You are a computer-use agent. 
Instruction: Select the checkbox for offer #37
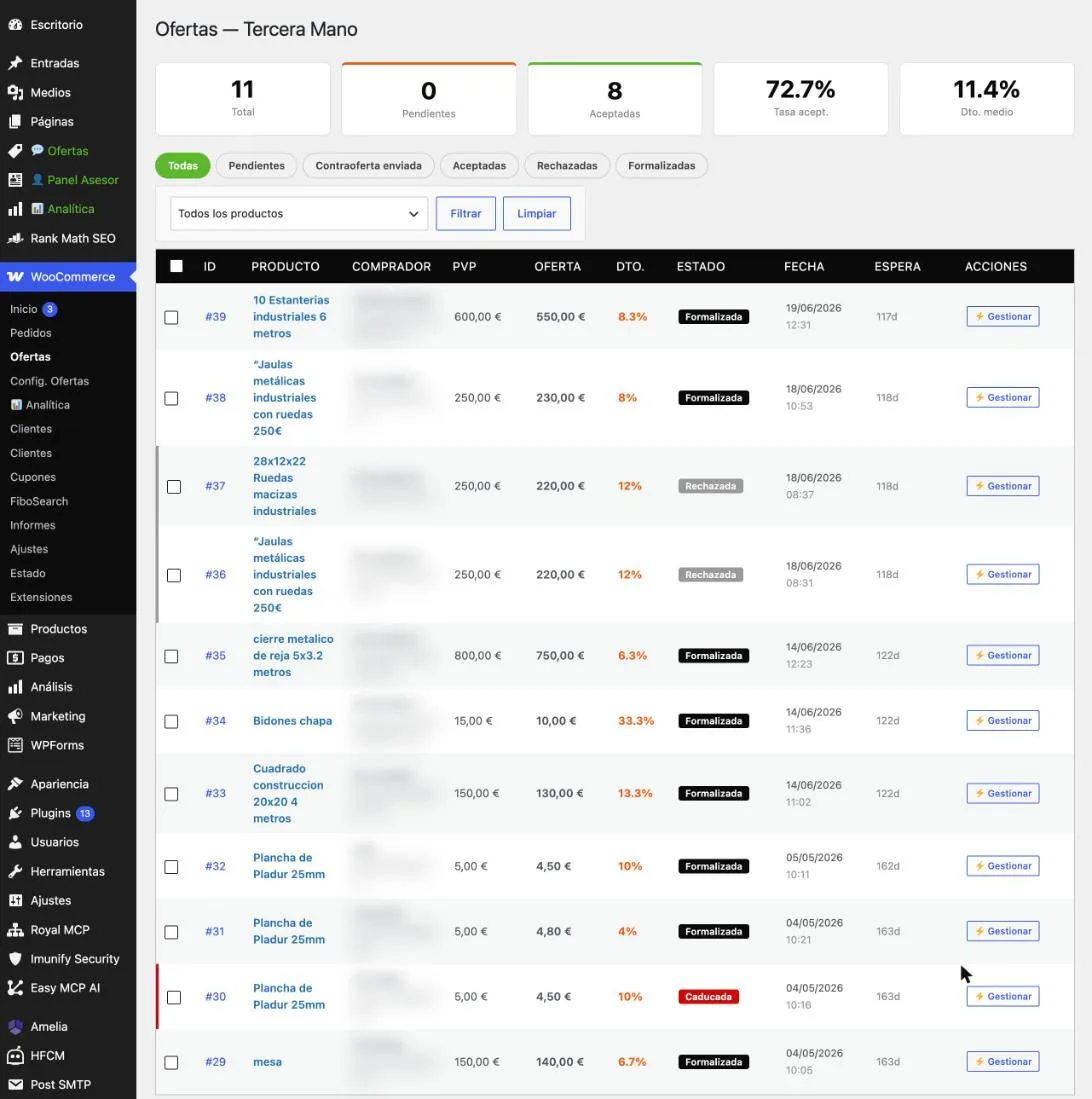[x=174, y=487]
